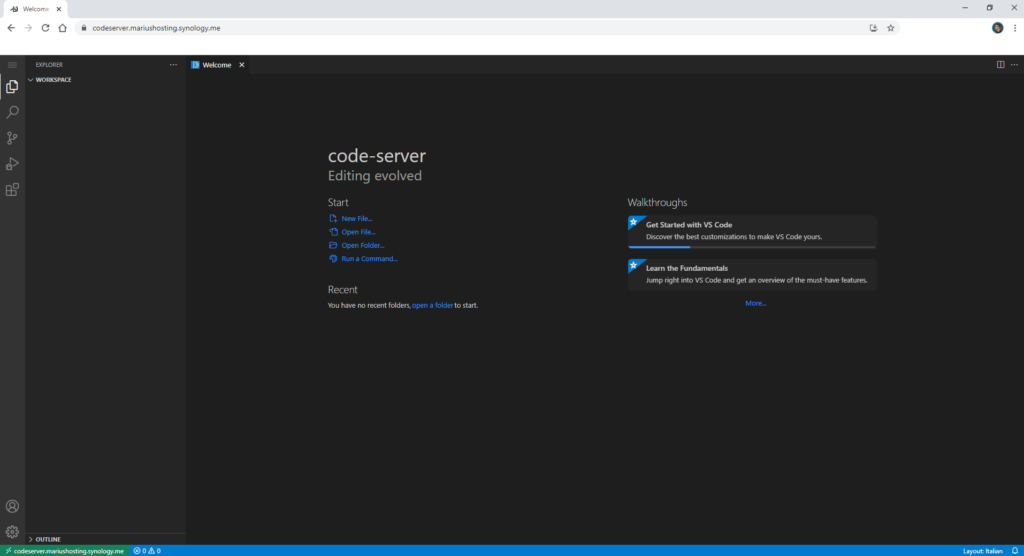Click the notifications bell in status bar
This screenshot has height=556, width=1024.
click(x=1014, y=551)
